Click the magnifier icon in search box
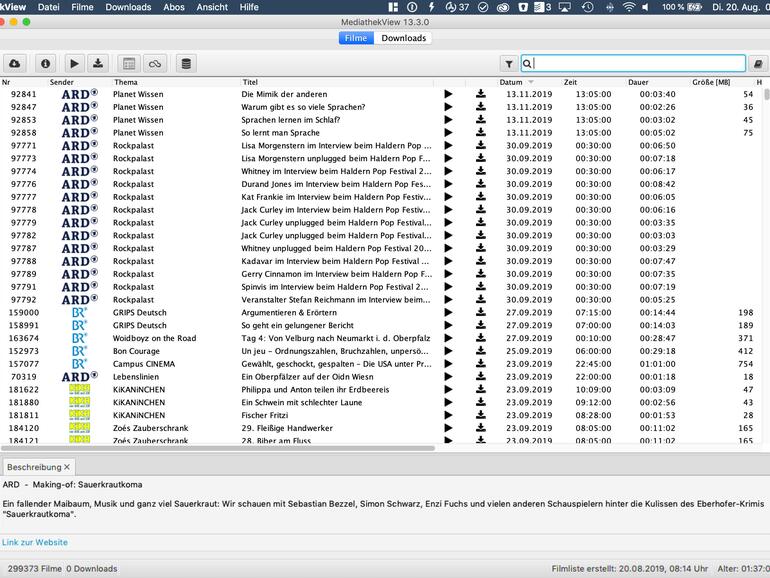This screenshot has height=578, width=770. point(527,63)
